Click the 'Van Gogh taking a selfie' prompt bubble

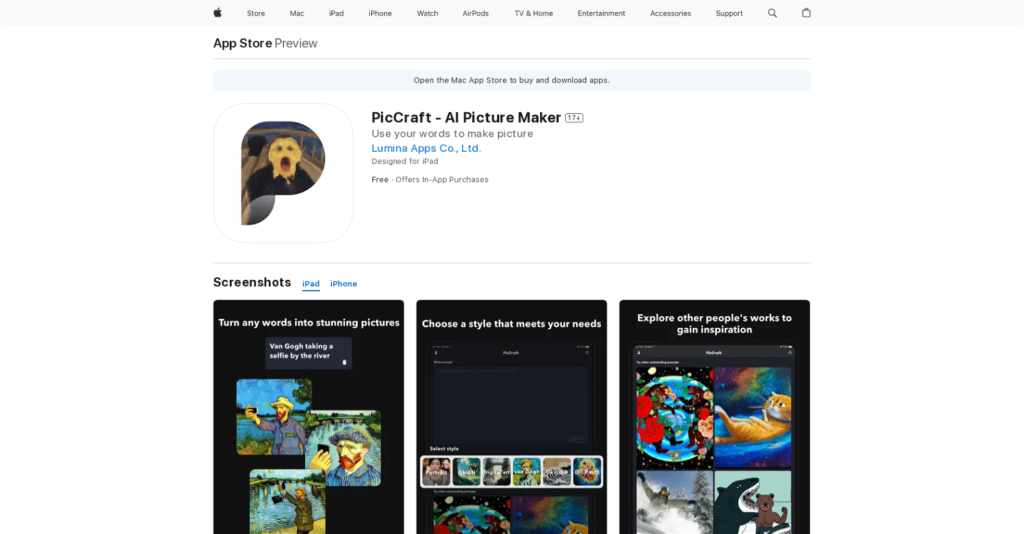pos(309,353)
